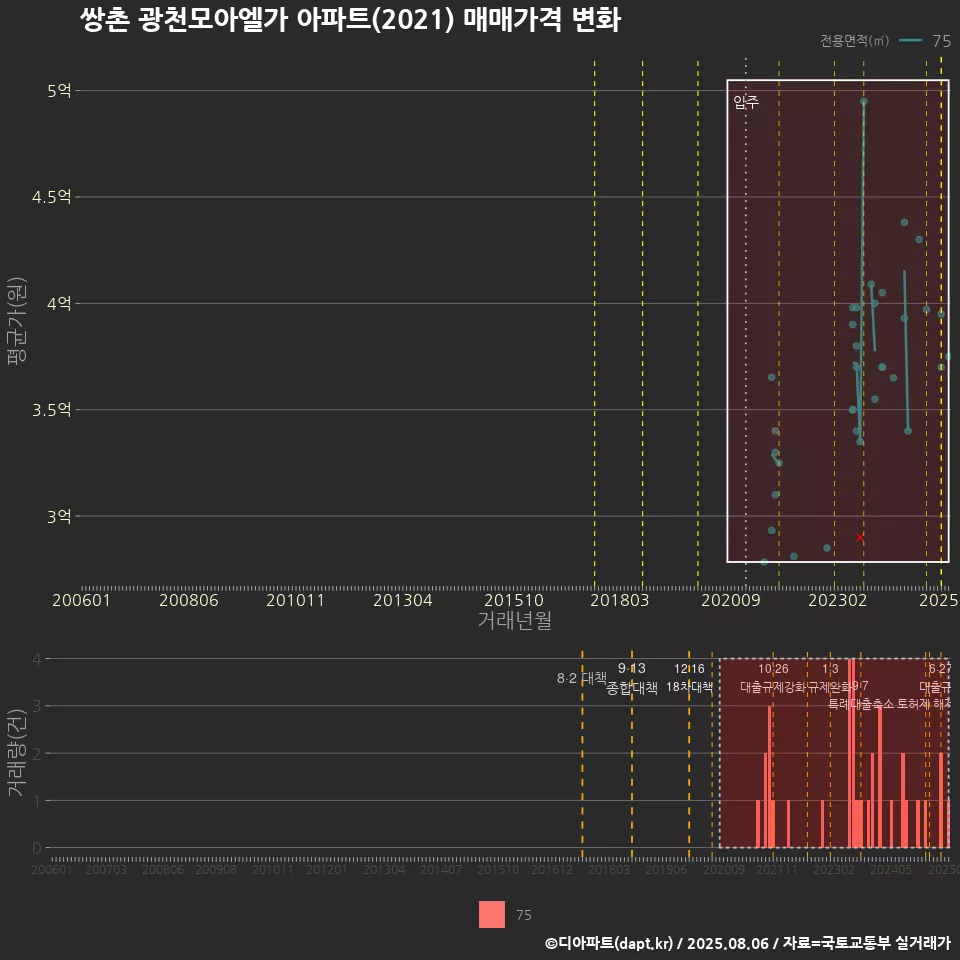Image resolution: width=960 pixels, height=960 pixels.
Task: Click the 202111 label on the volume chart axis
Action: (x=776, y=869)
